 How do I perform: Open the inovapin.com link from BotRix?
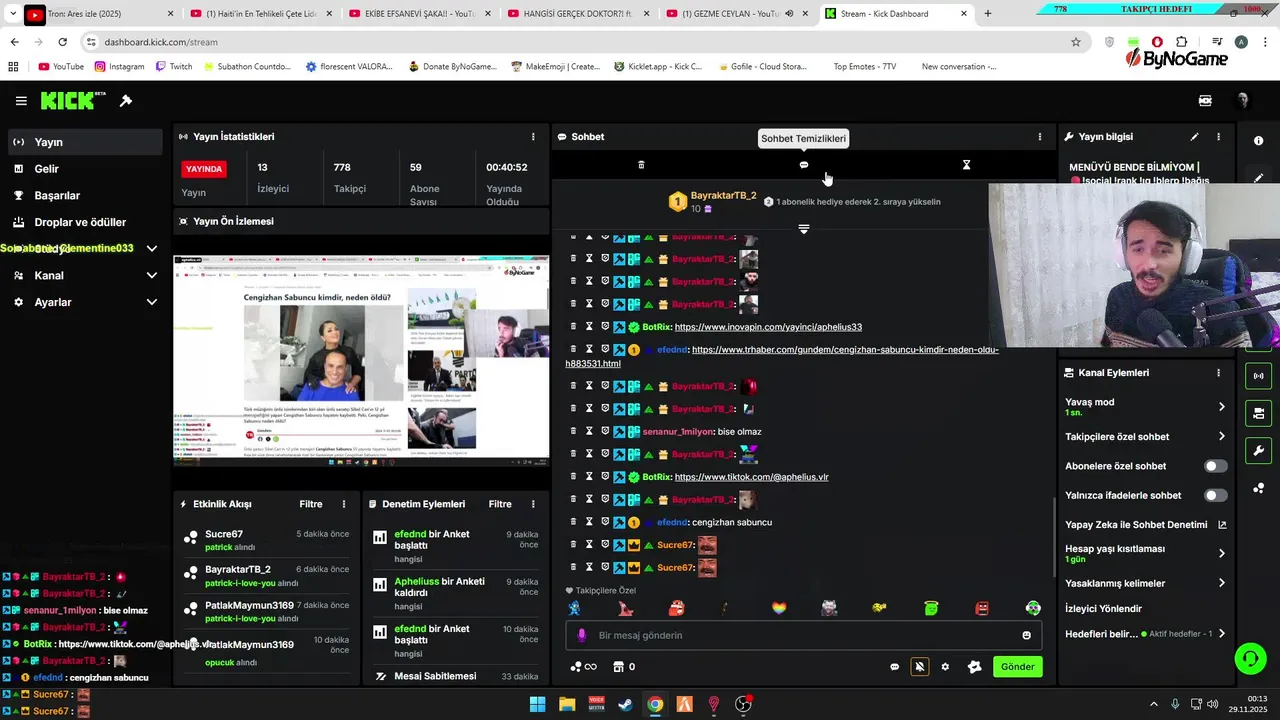[768, 327]
